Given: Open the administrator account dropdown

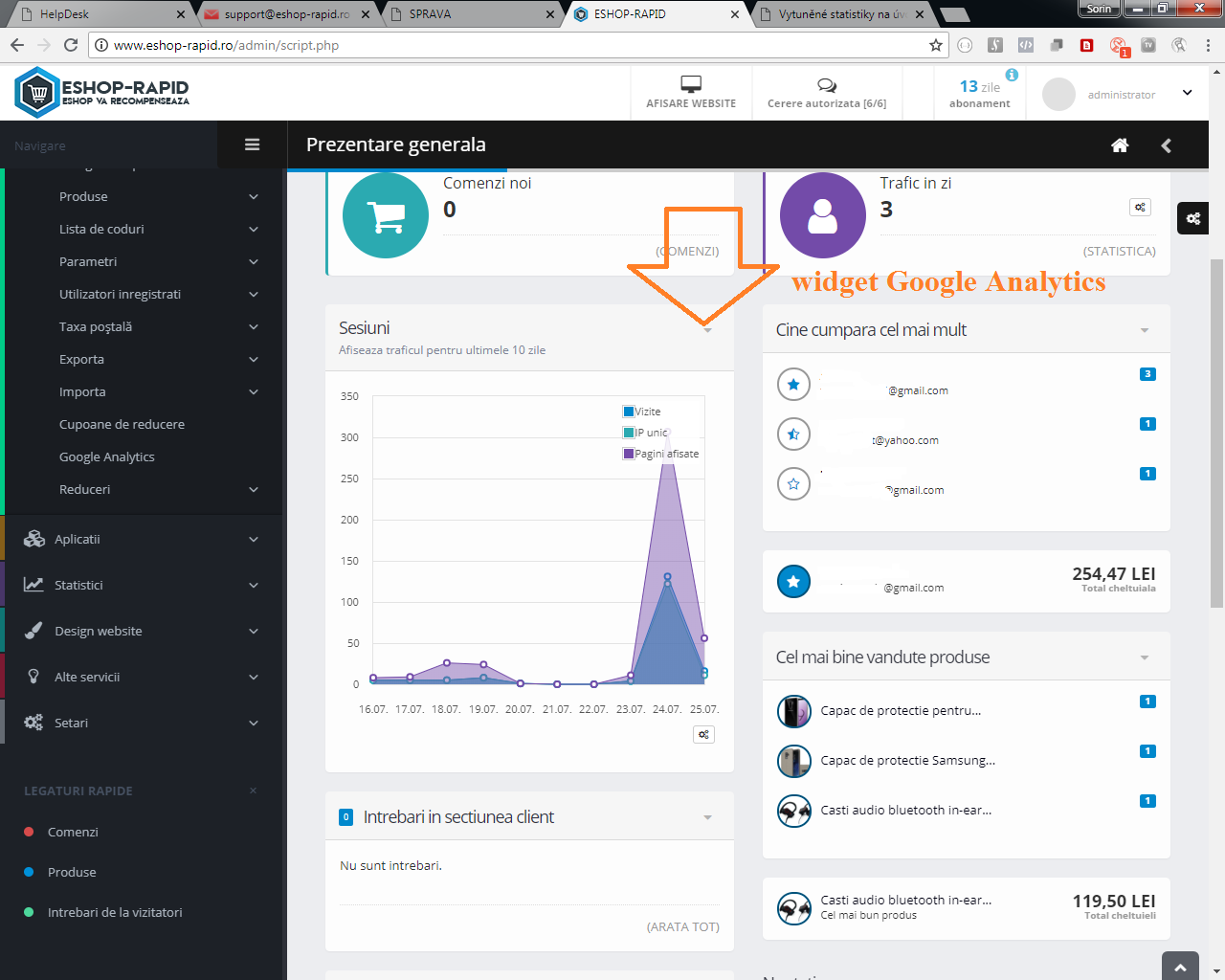Looking at the screenshot, I should click(1187, 93).
